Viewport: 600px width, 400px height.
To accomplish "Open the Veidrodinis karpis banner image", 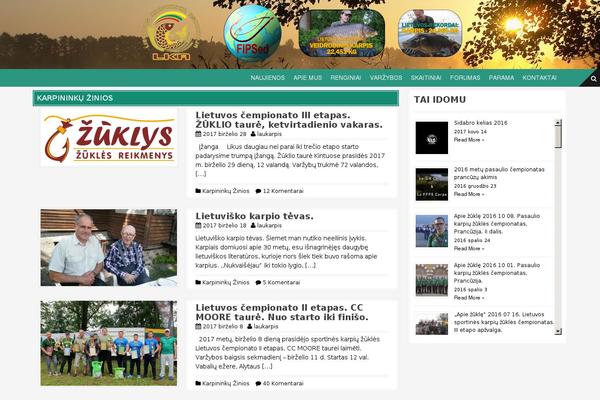I will pyautogui.click(x=342, y=33).
